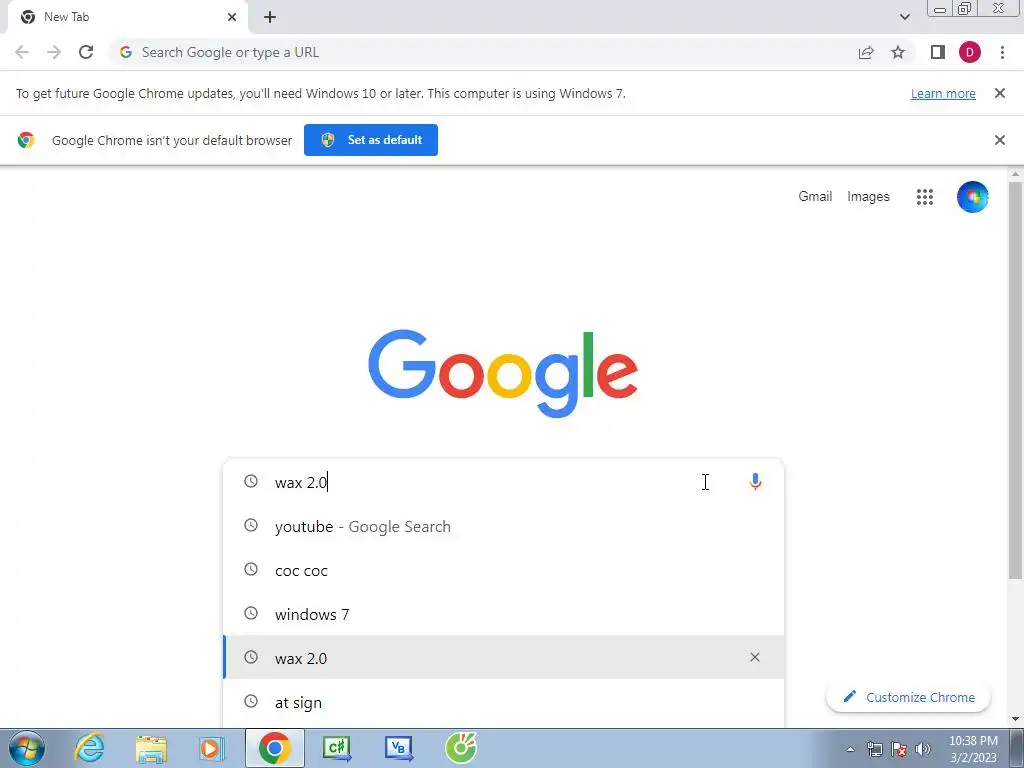This screenshot has width=1024, height=768.
Task: Open Chrome's three-dot menu
Action: pyautogui.click(x=1002, y=52)
